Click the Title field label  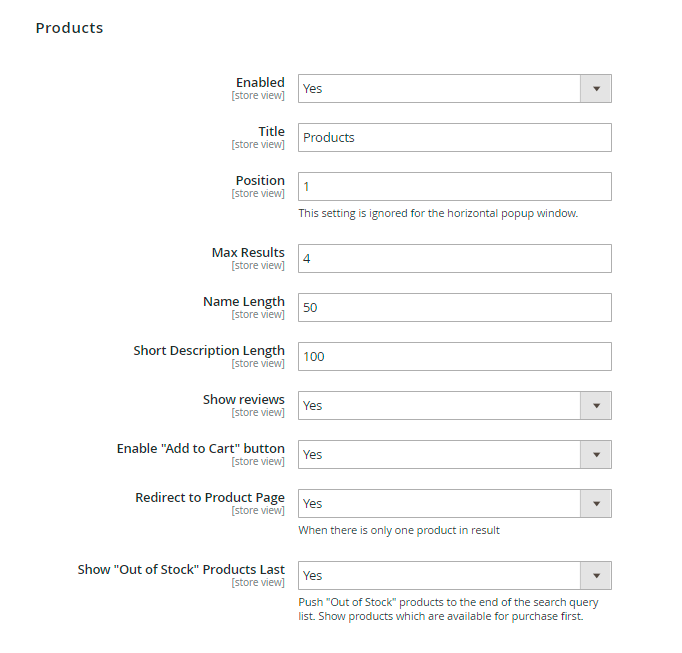271,131
